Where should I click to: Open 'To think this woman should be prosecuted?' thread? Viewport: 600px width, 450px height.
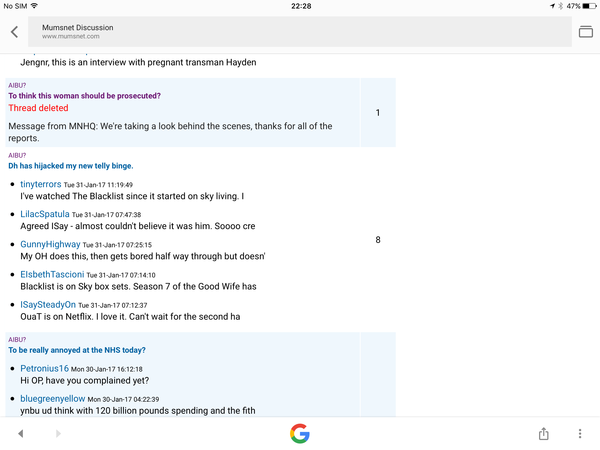pyautogui.click(x=85, y=96)
